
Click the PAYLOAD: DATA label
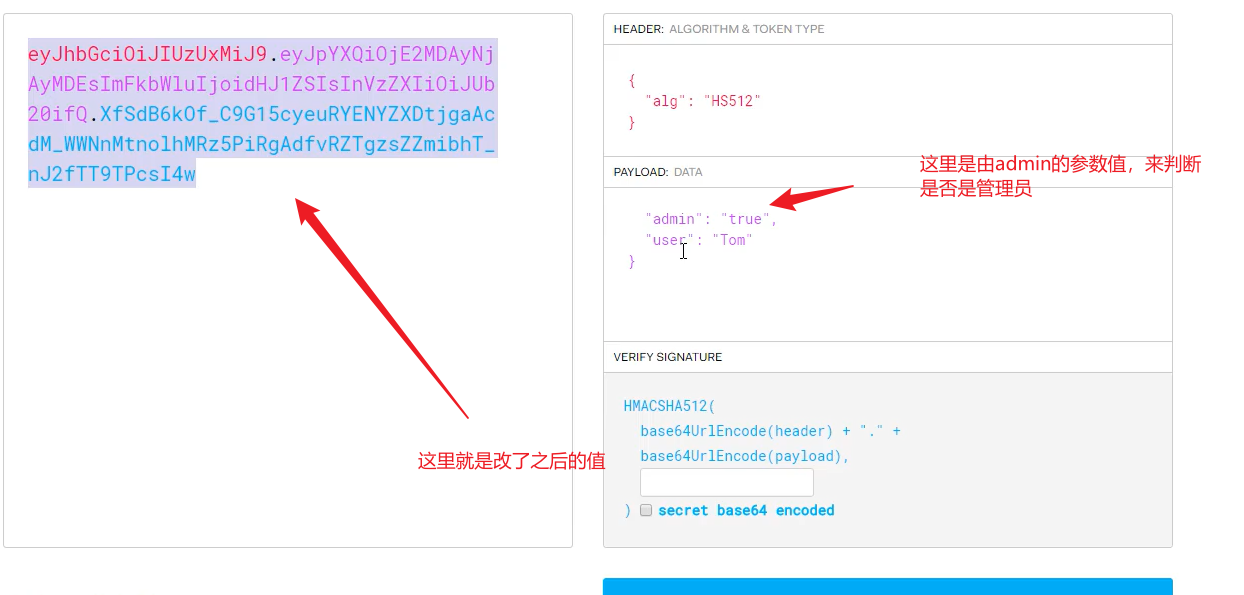click(658, 172)
